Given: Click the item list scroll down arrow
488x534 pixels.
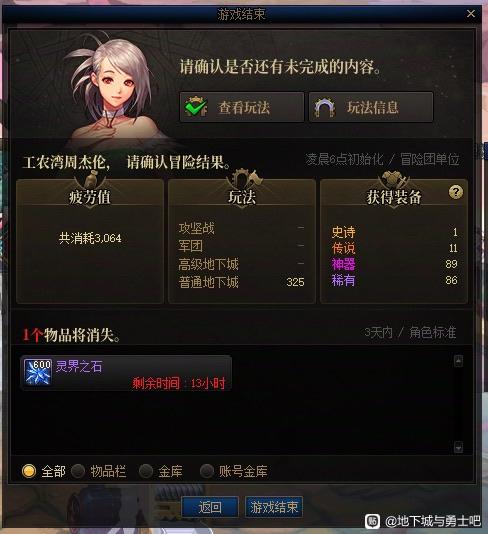Looking at the screenshot, I should click(458, 447).
